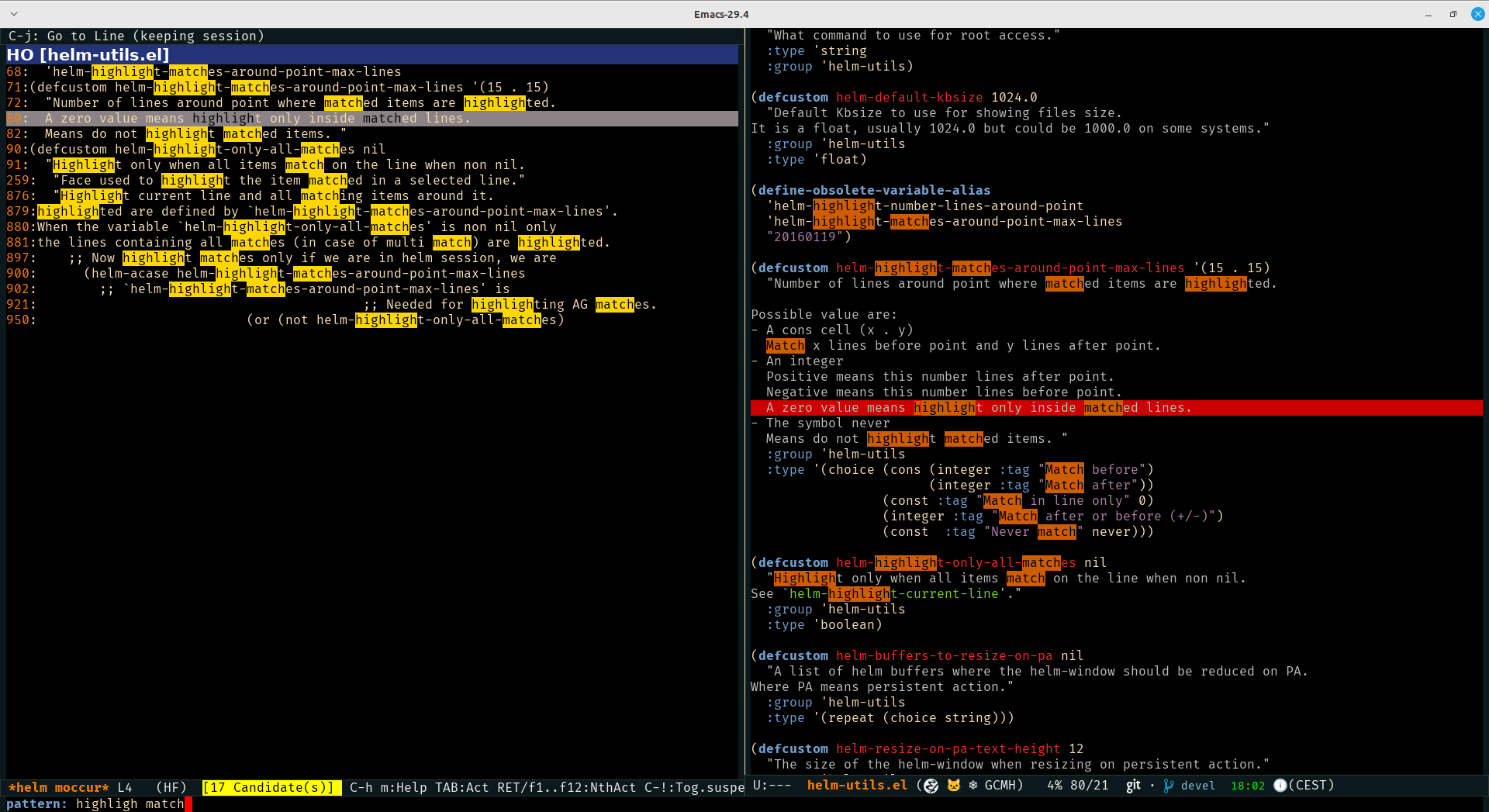This screenshot has height=812, width=1489.
Task: Select candidate line 876 "Highlight current line"
Action: pyautogui.click(x=372, y=195)
